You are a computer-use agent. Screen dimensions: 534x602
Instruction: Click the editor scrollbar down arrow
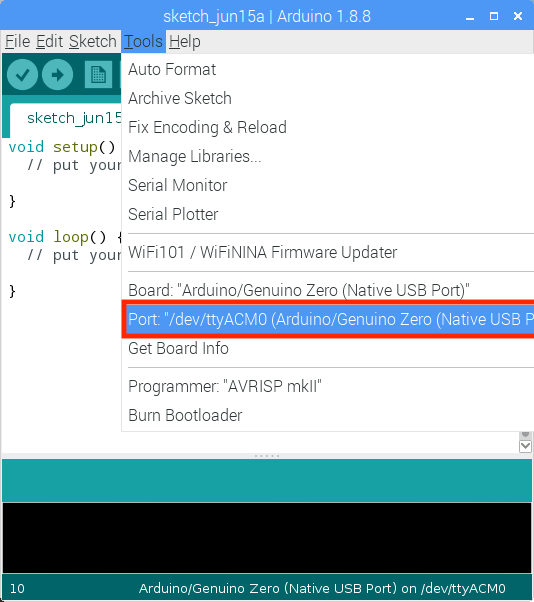[x=525, y=447]
